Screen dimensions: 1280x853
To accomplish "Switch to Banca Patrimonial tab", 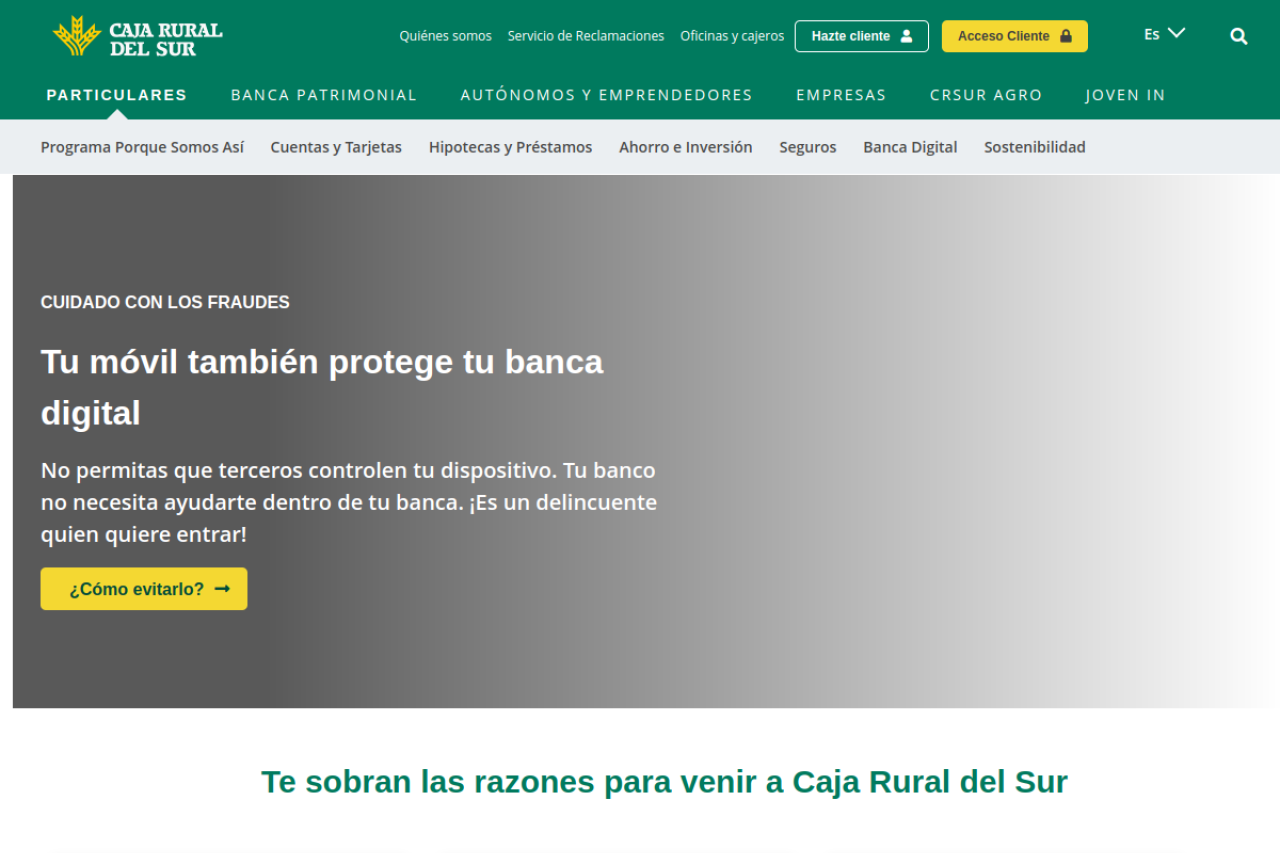I will click(x=324, y=95).
